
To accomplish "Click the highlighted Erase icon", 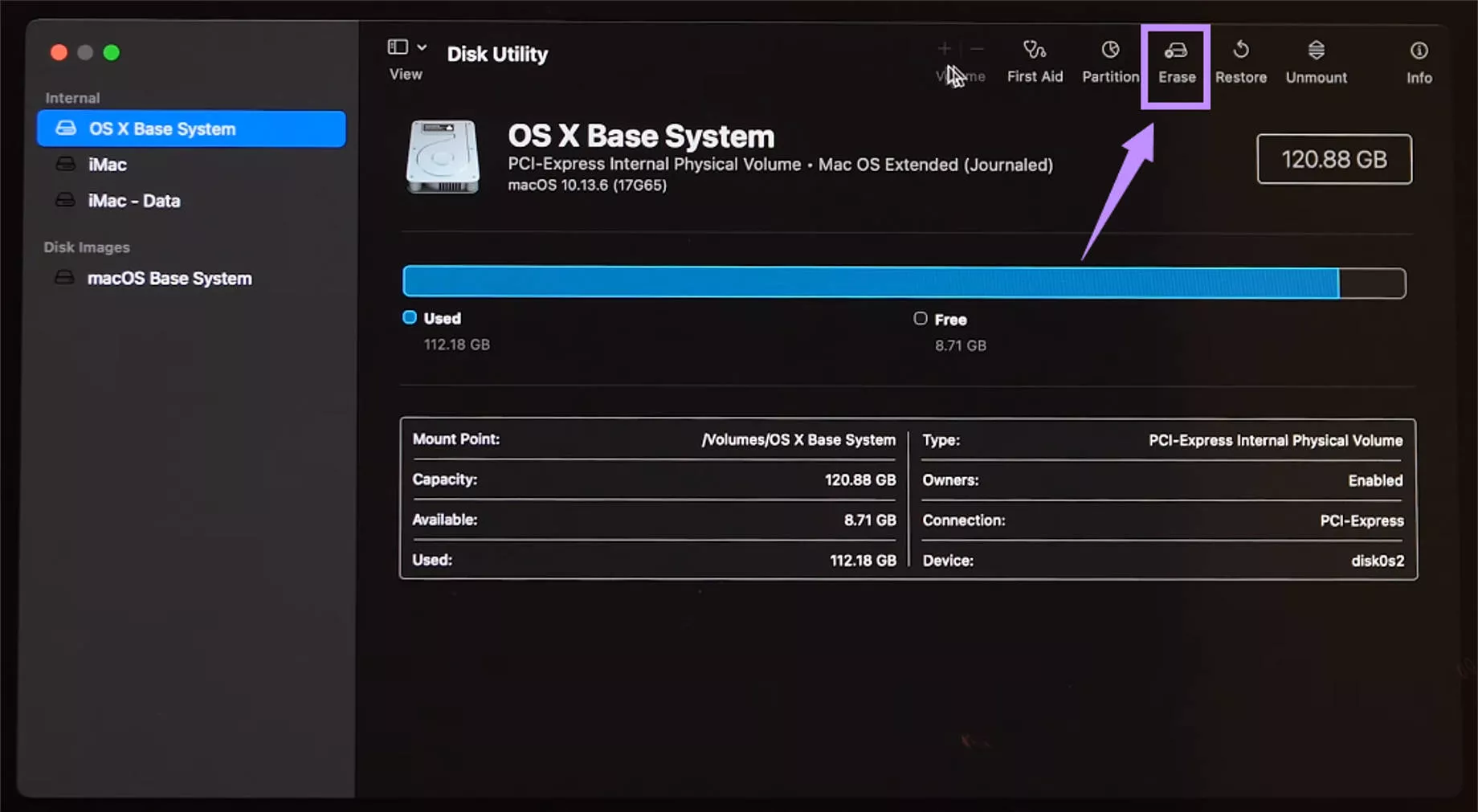I will coord(1176,60).
